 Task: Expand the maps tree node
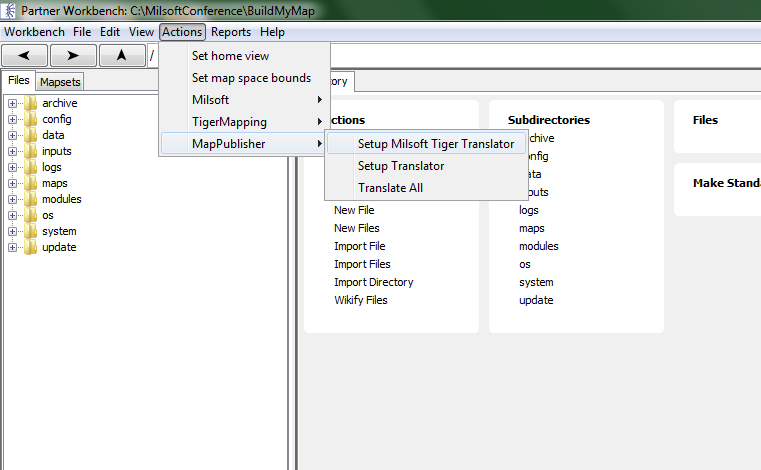tap(12, 184)
